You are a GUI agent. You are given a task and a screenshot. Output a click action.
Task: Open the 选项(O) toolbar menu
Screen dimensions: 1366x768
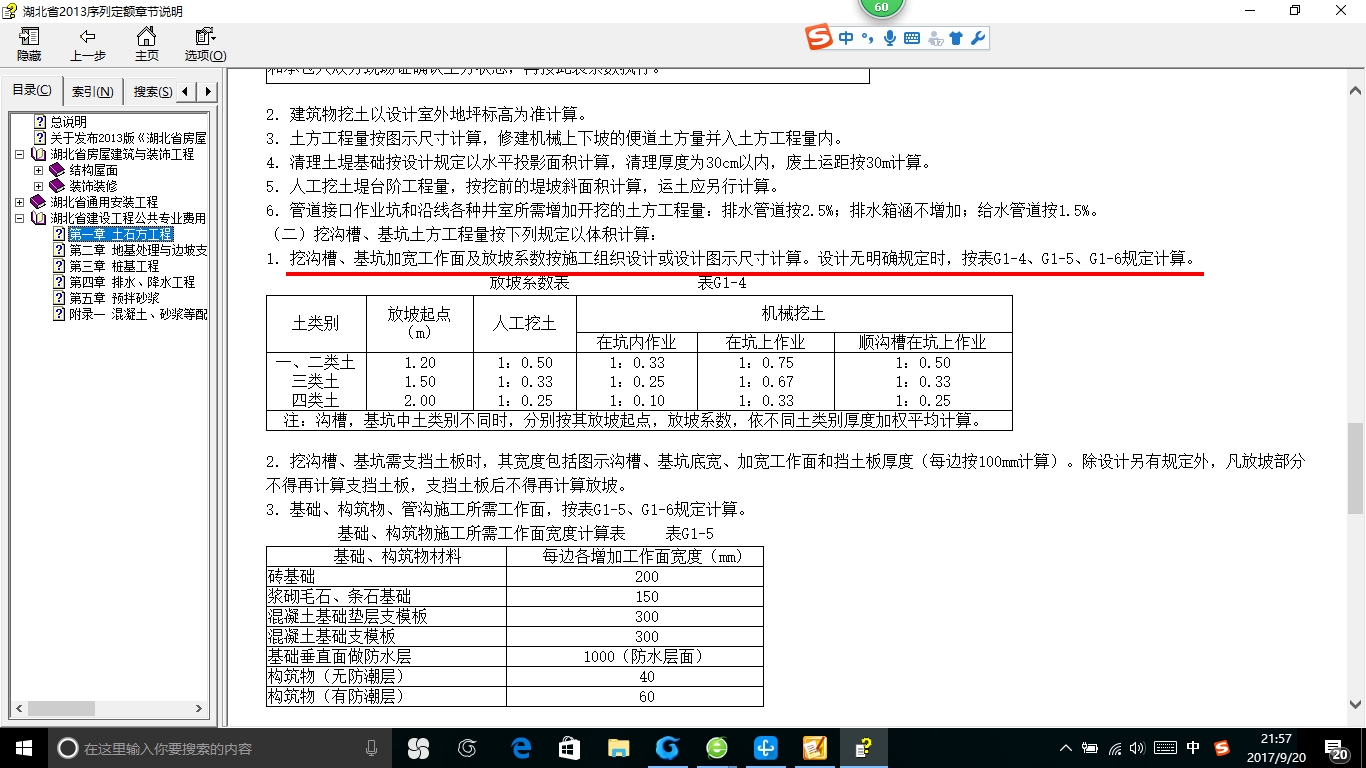point(205,45)
